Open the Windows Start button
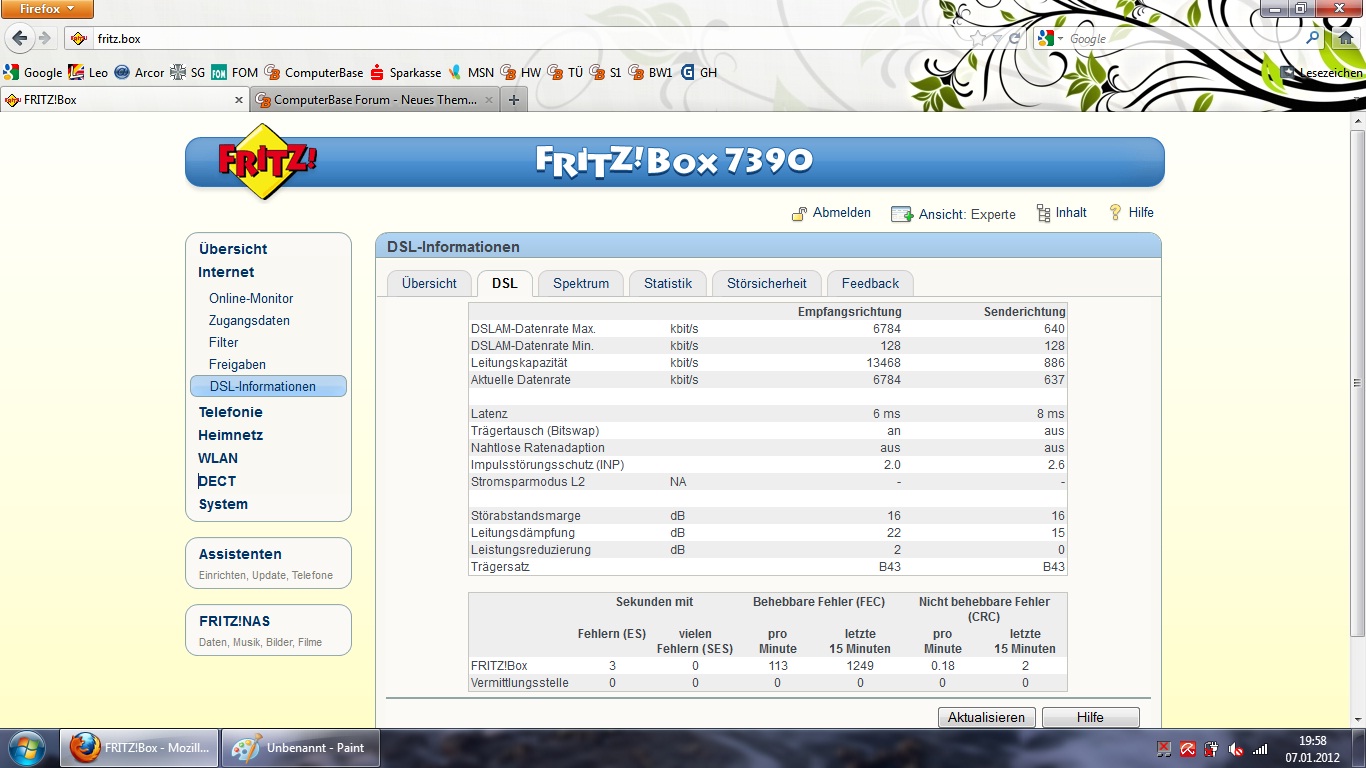1366x768 pixels. click(x=24, y=748)
